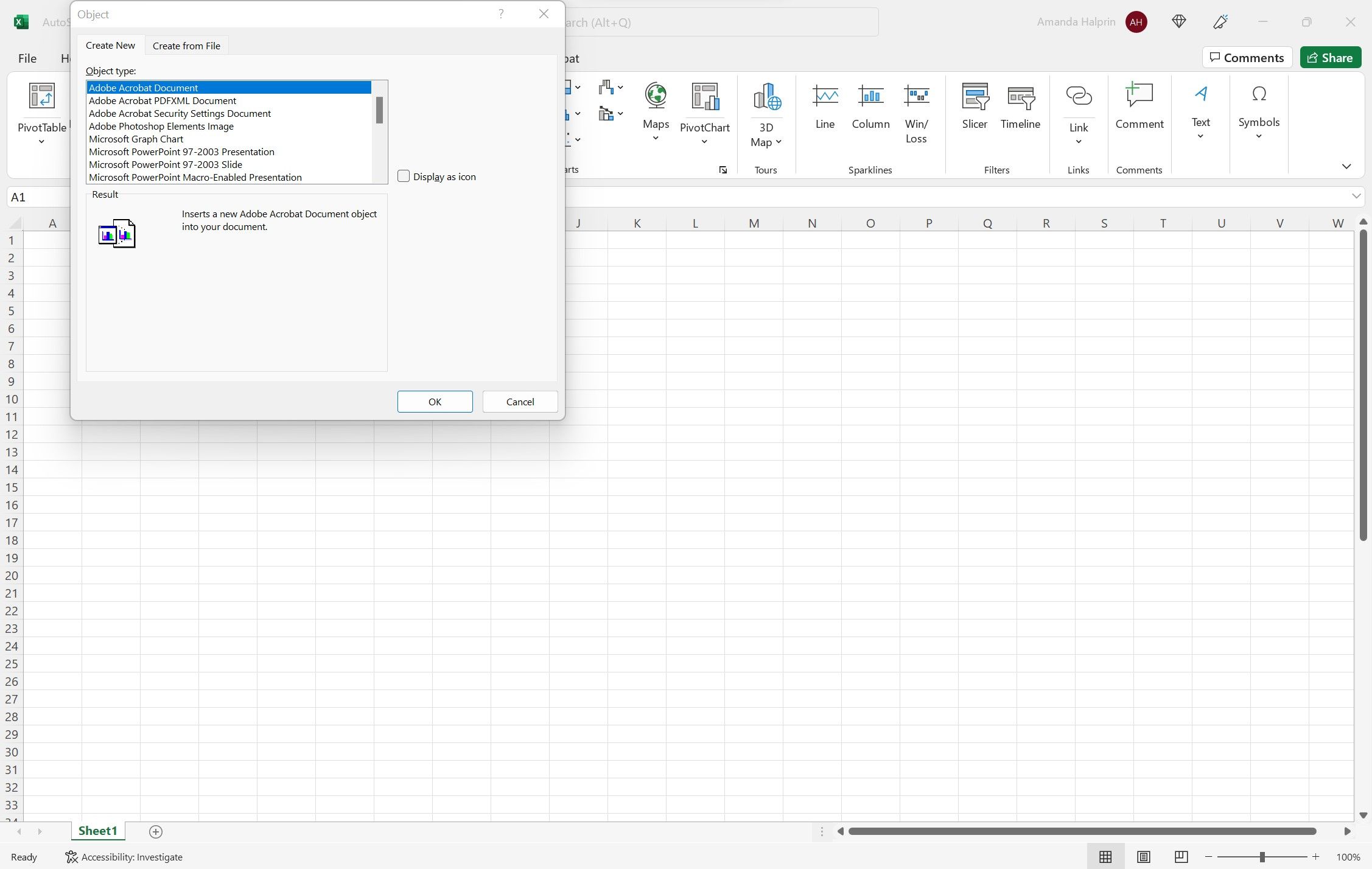Expand the Link dropdown options
This screenshot has width=1372, height=869.
[x=1078, y=141]
